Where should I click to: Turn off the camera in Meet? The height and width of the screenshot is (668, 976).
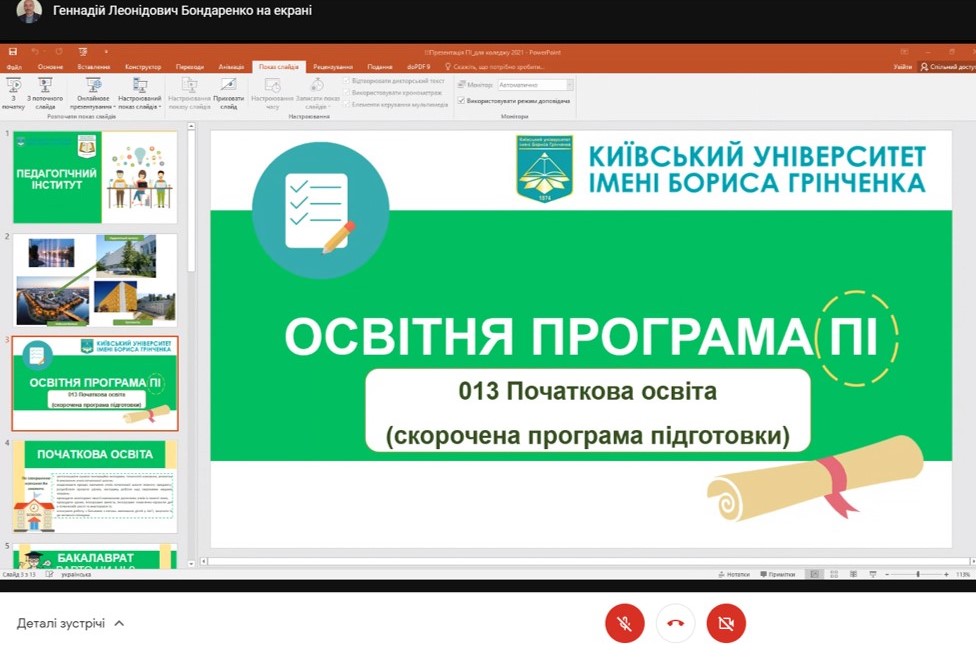[x=726, y=622]
